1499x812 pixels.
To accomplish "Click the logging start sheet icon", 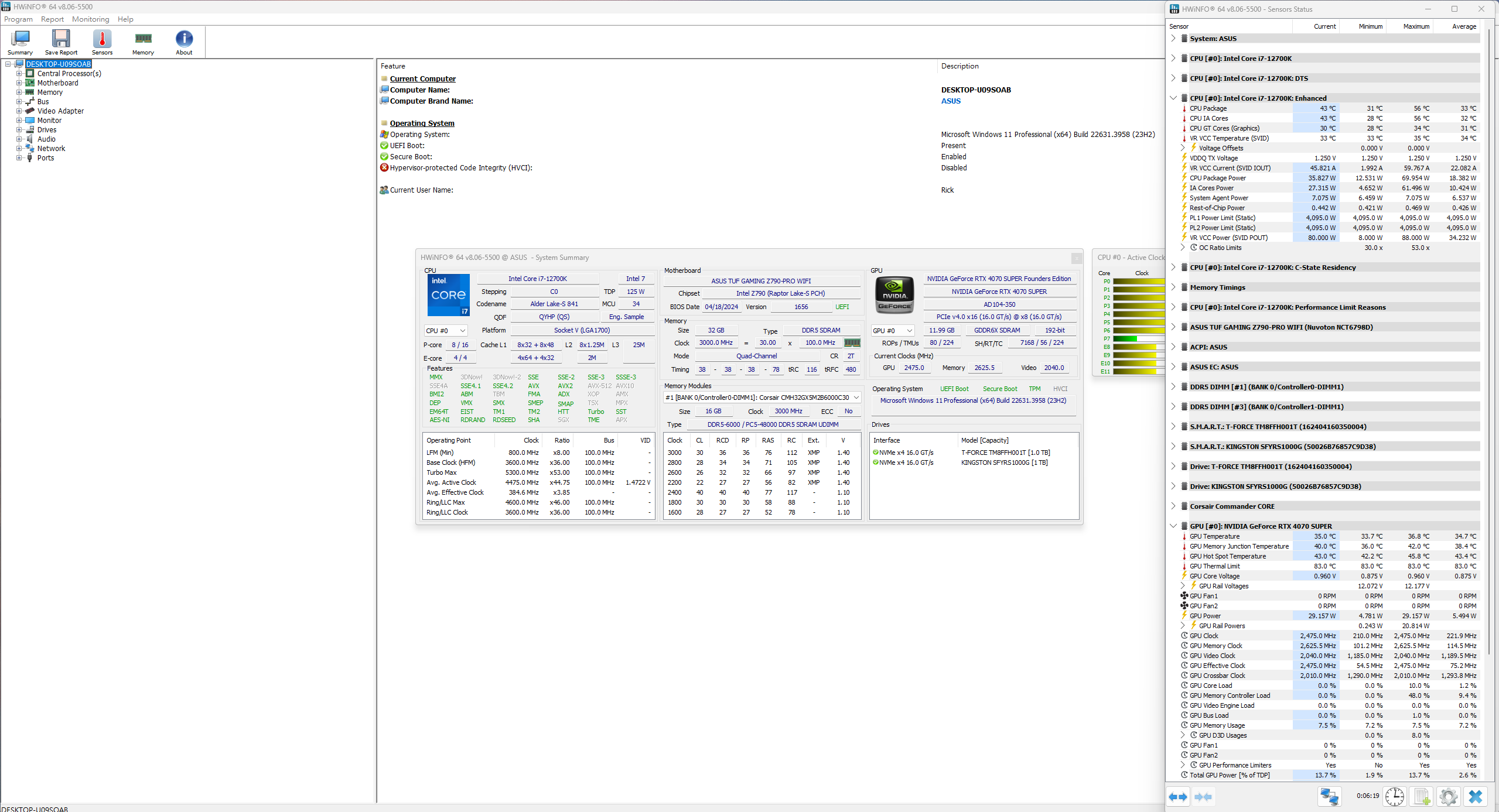I will 1422,797.
